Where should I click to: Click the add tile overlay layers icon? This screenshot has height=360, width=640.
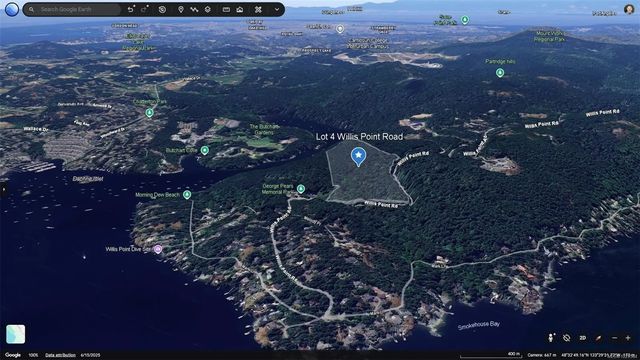(208, 9)
